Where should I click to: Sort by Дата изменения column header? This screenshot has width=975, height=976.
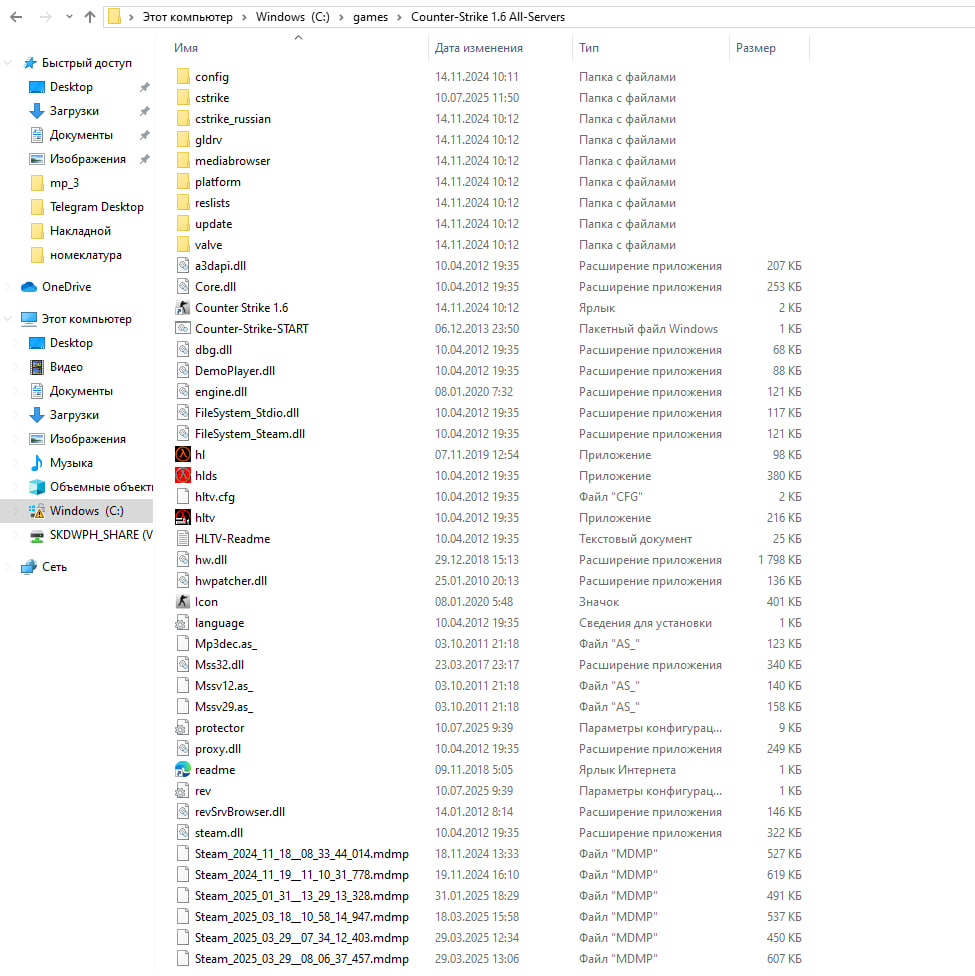(478, 48)
